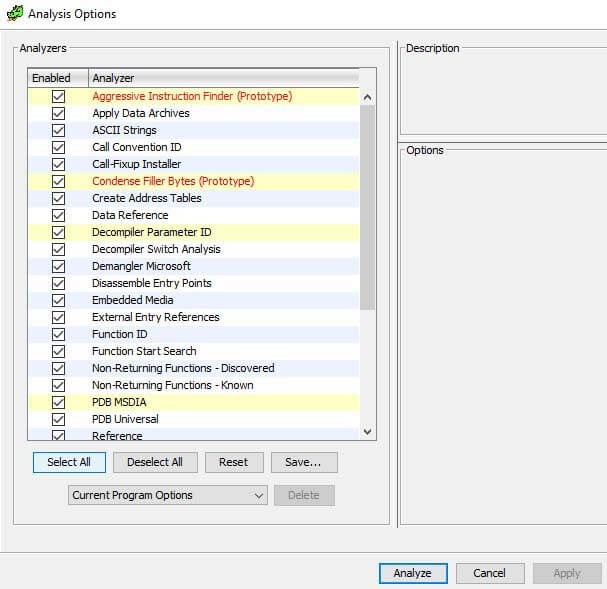Click the Save... button

pos(303,463)
